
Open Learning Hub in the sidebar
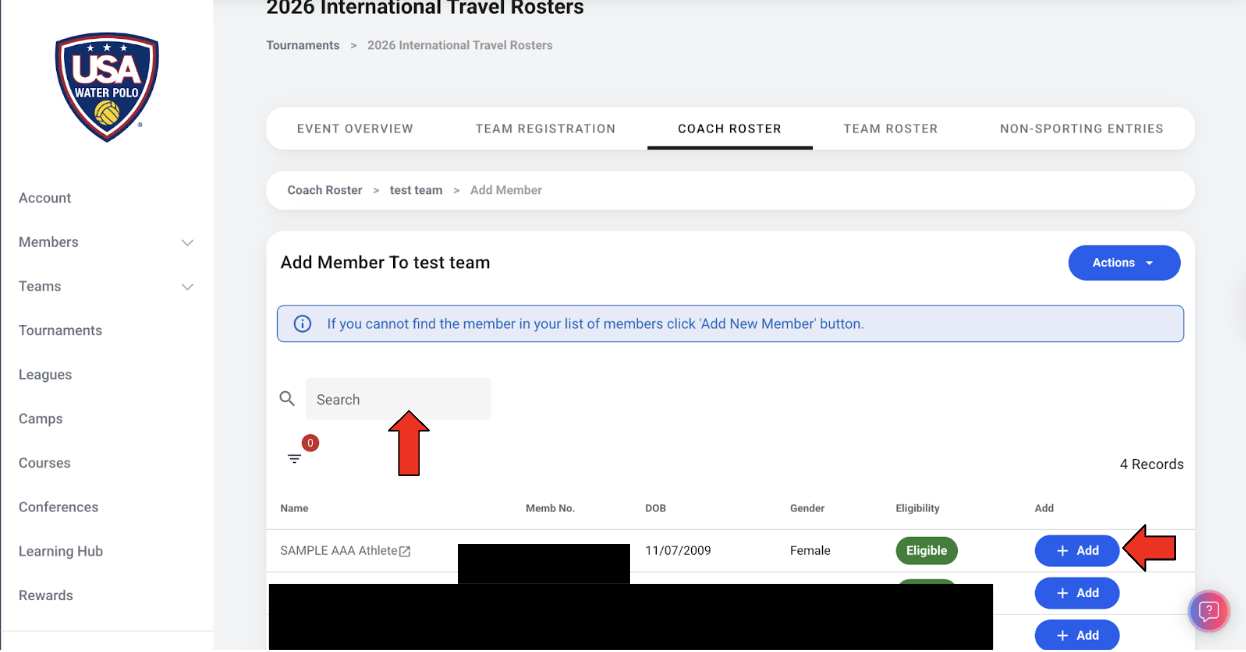[60, 551]
